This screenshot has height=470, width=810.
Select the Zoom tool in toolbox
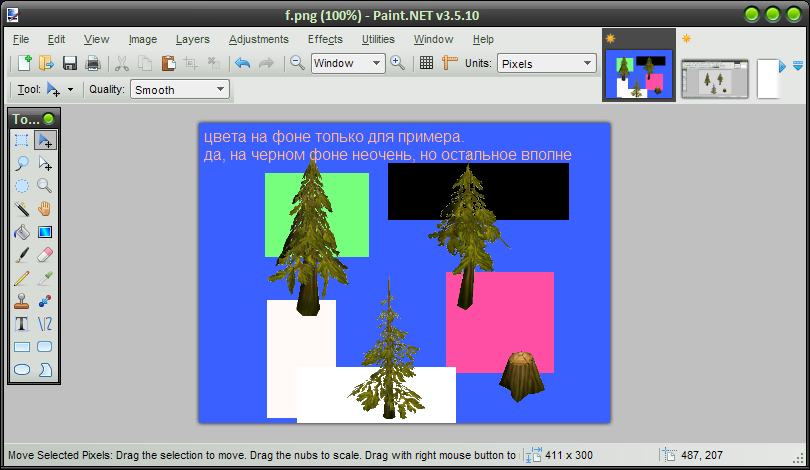(45, 186)
